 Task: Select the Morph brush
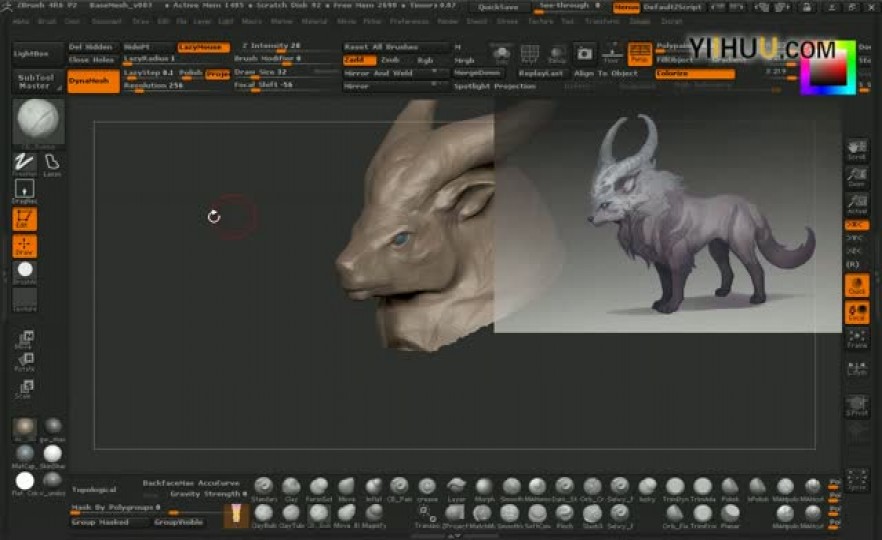tap(484, 488)
